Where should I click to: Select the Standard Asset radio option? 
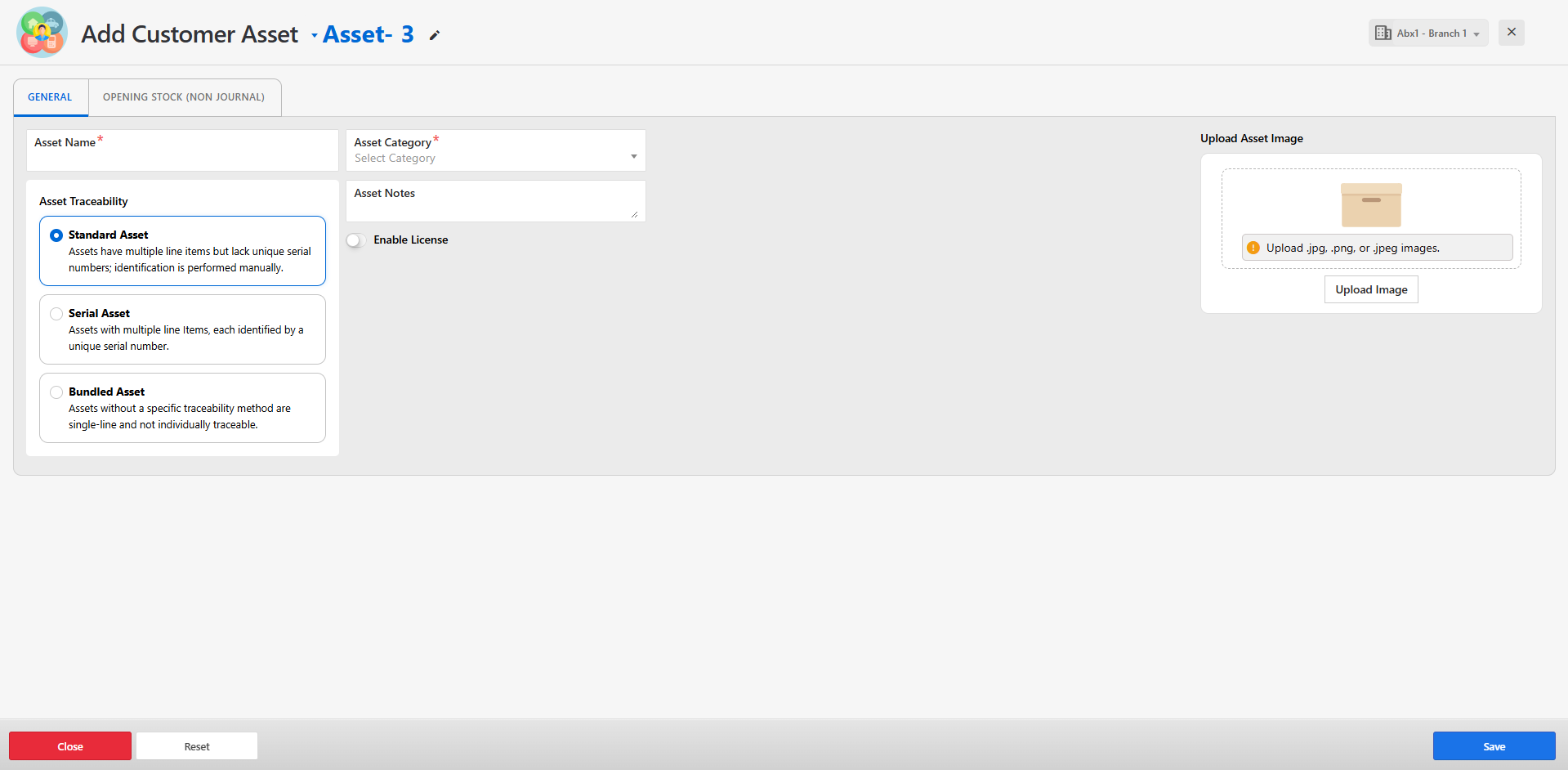[x=56, y=235]
